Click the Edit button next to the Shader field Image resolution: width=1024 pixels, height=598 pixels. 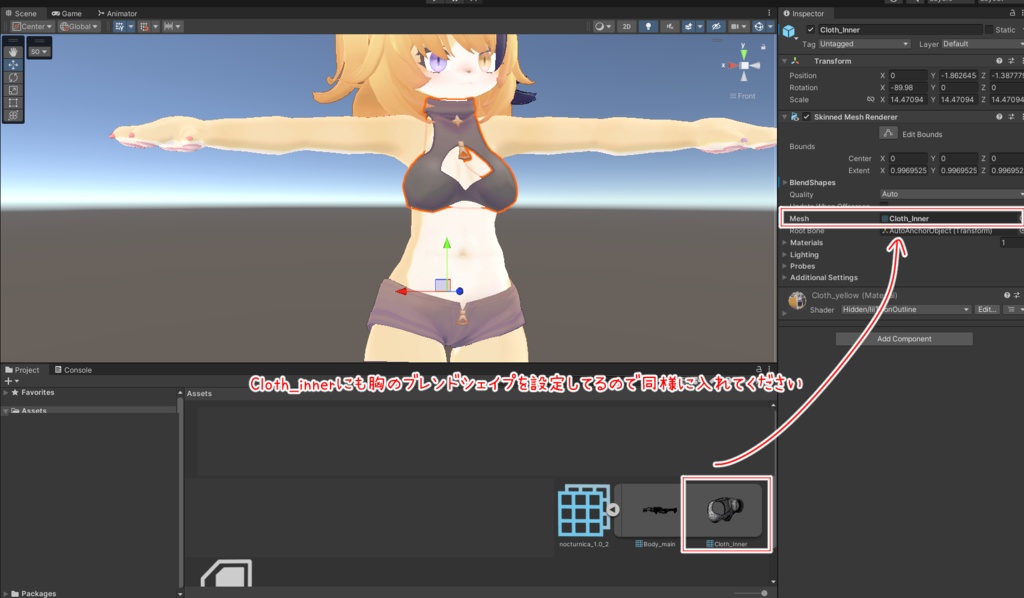coord(986,309)
